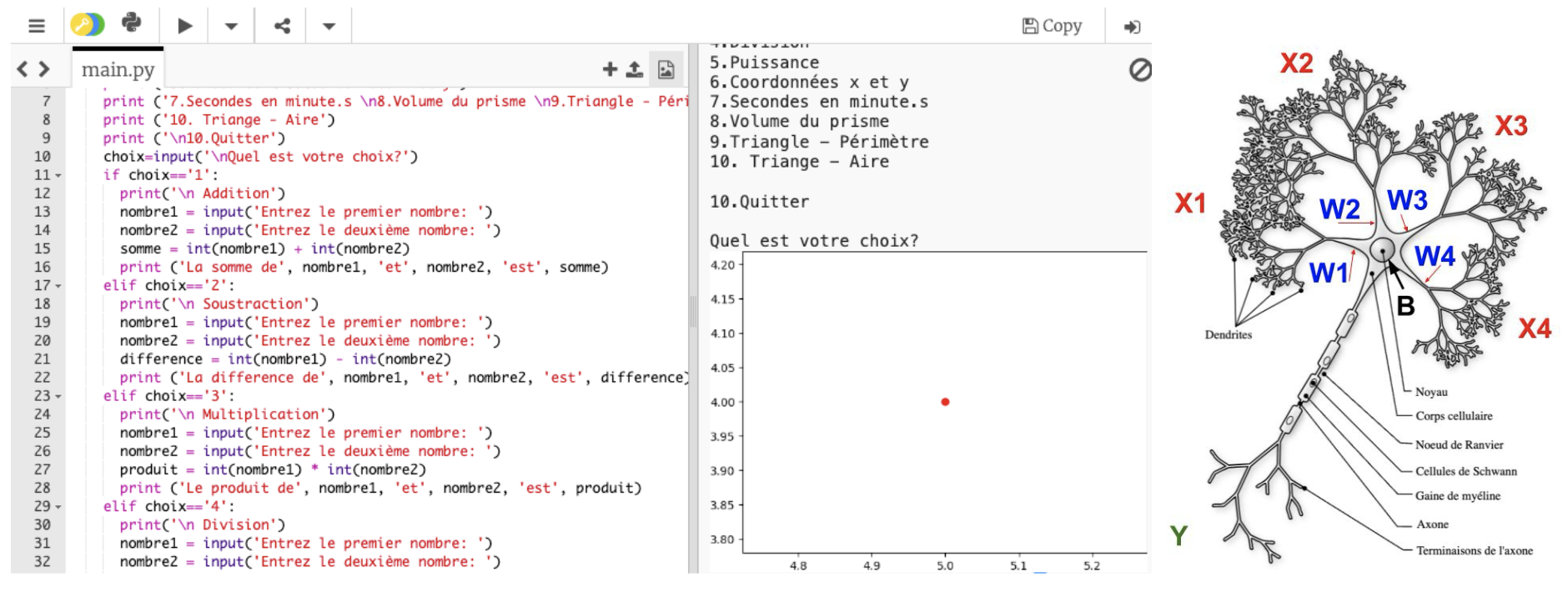Screen dimensions: 1568x597
Task: Run the code with play button
Action: click(x=184, y=26)
